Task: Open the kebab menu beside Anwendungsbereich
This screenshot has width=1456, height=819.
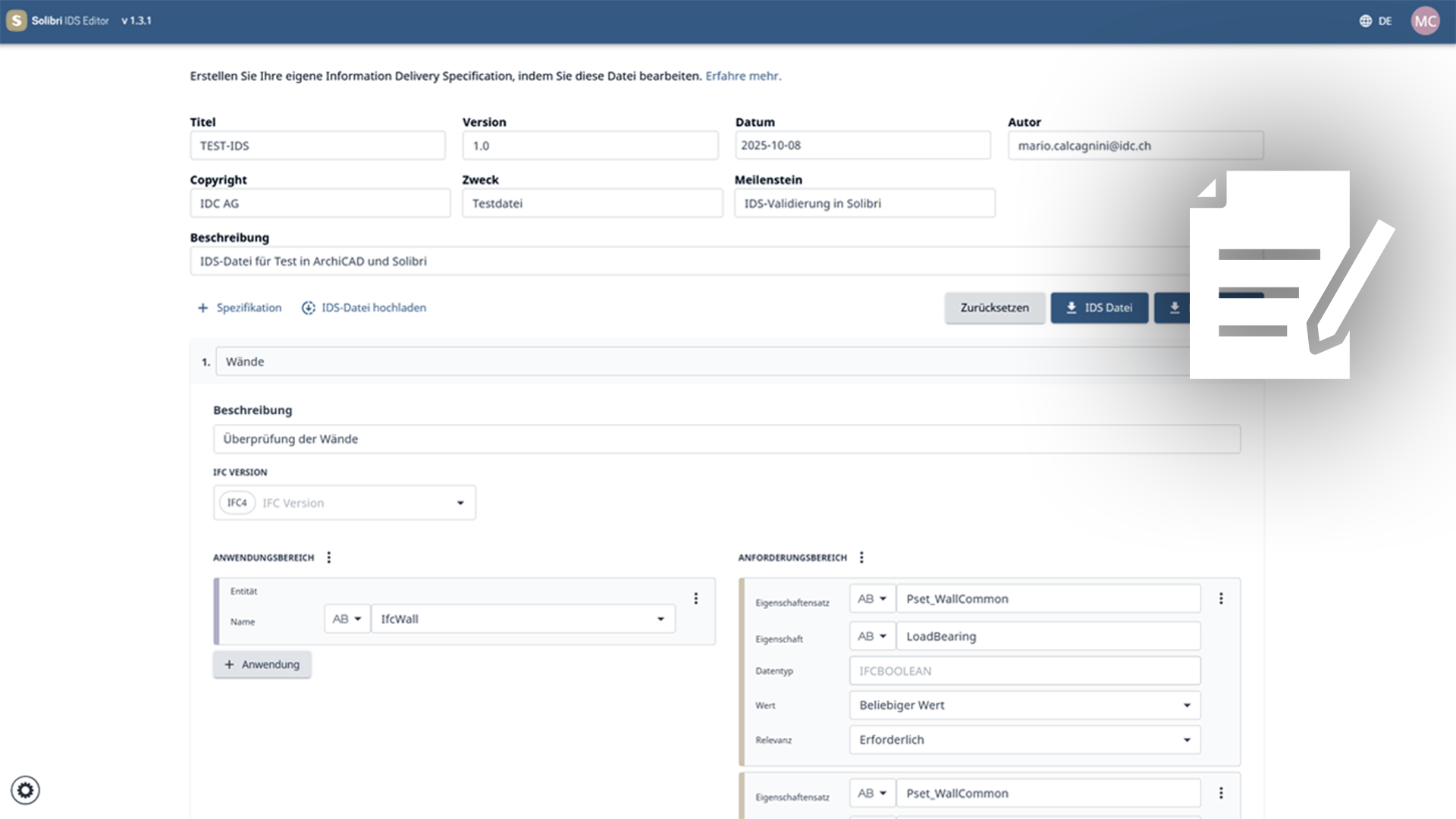Action: (329, 557)
